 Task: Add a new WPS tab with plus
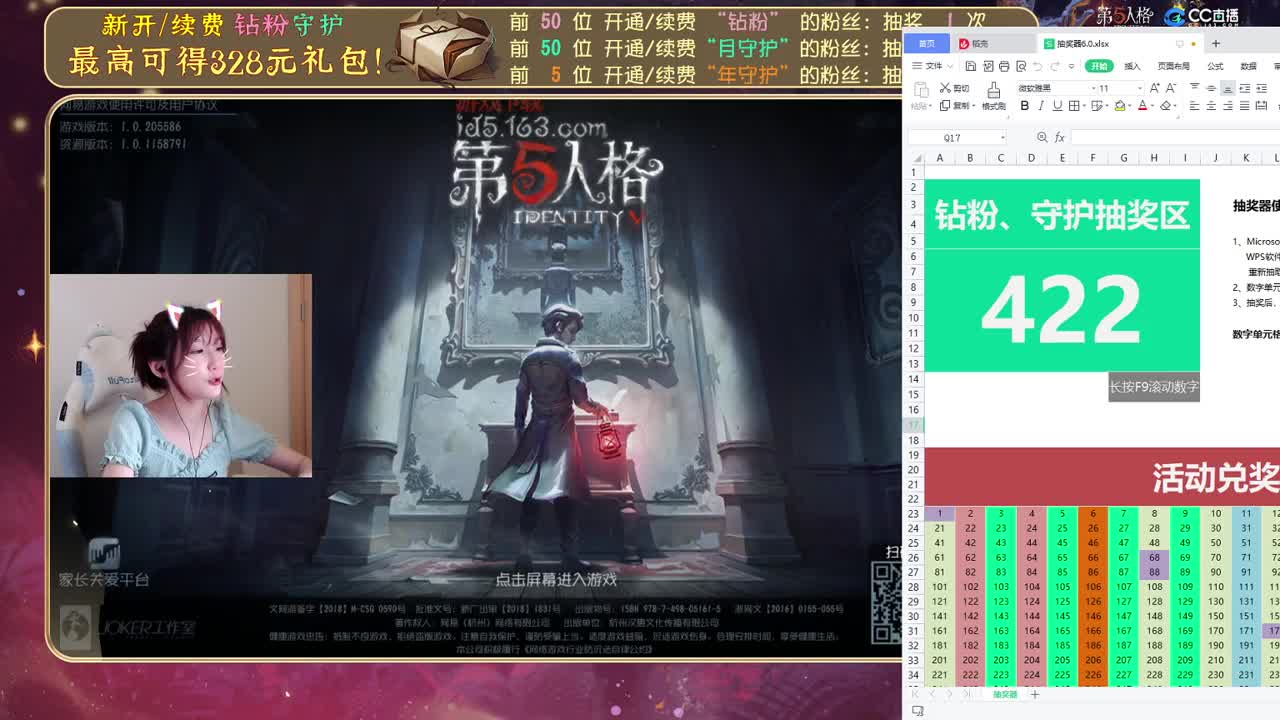1216,43
